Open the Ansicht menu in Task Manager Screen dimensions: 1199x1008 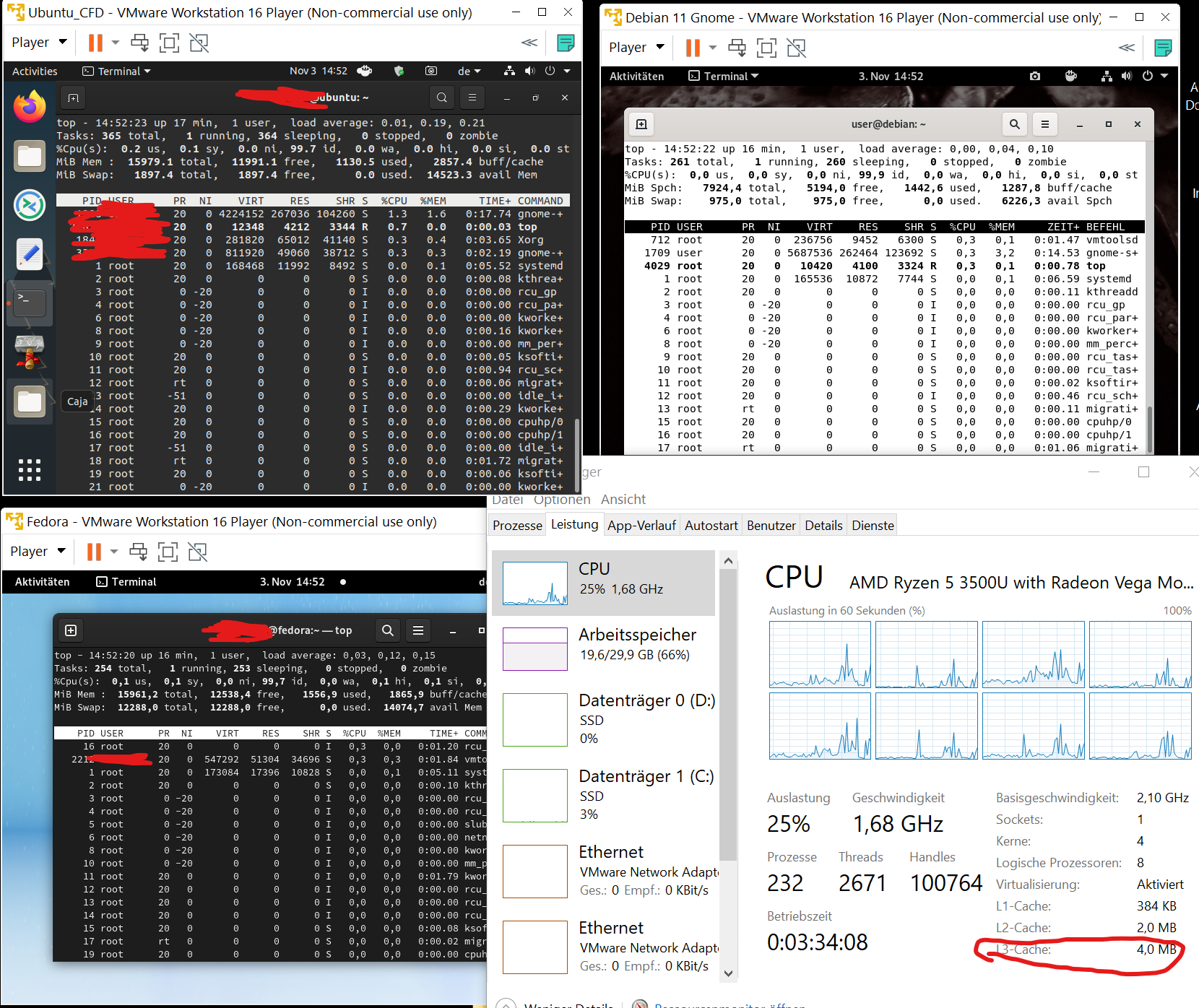coord(623,500)
